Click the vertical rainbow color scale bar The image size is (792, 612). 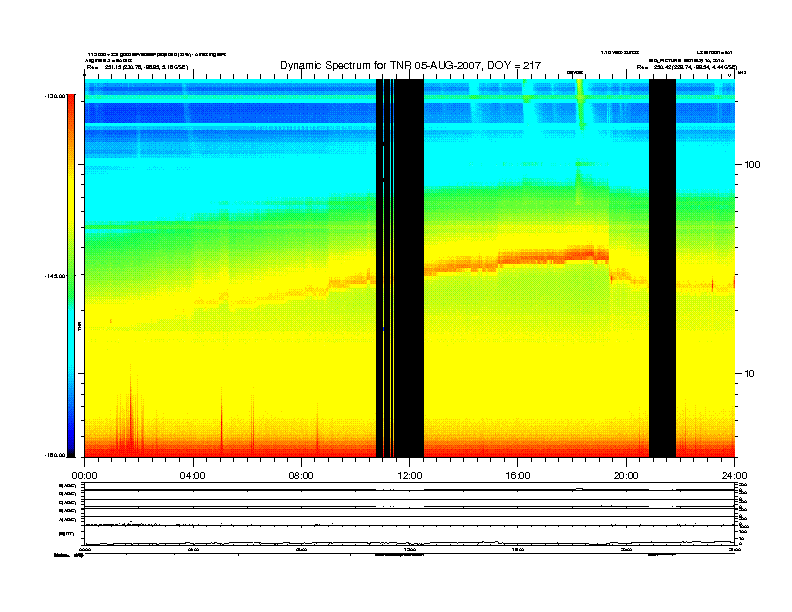click(71, 276)
